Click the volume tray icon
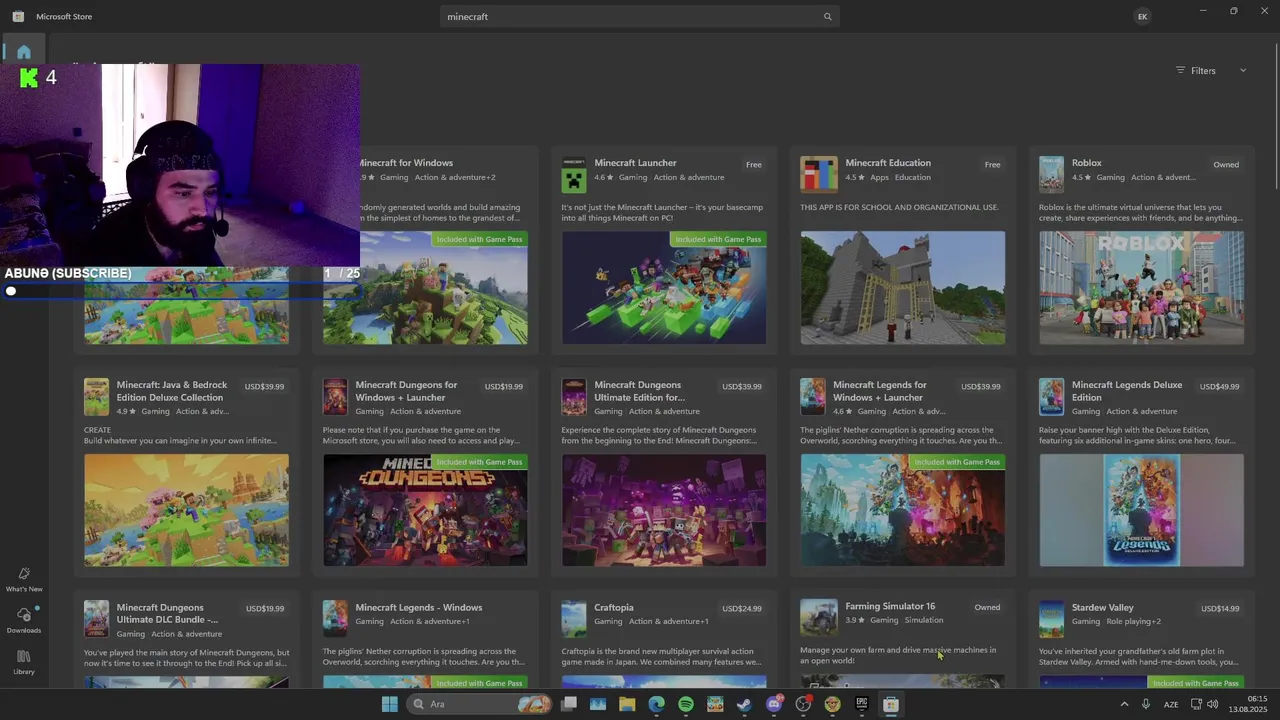1280x720 pixels. pos(1213,704)
